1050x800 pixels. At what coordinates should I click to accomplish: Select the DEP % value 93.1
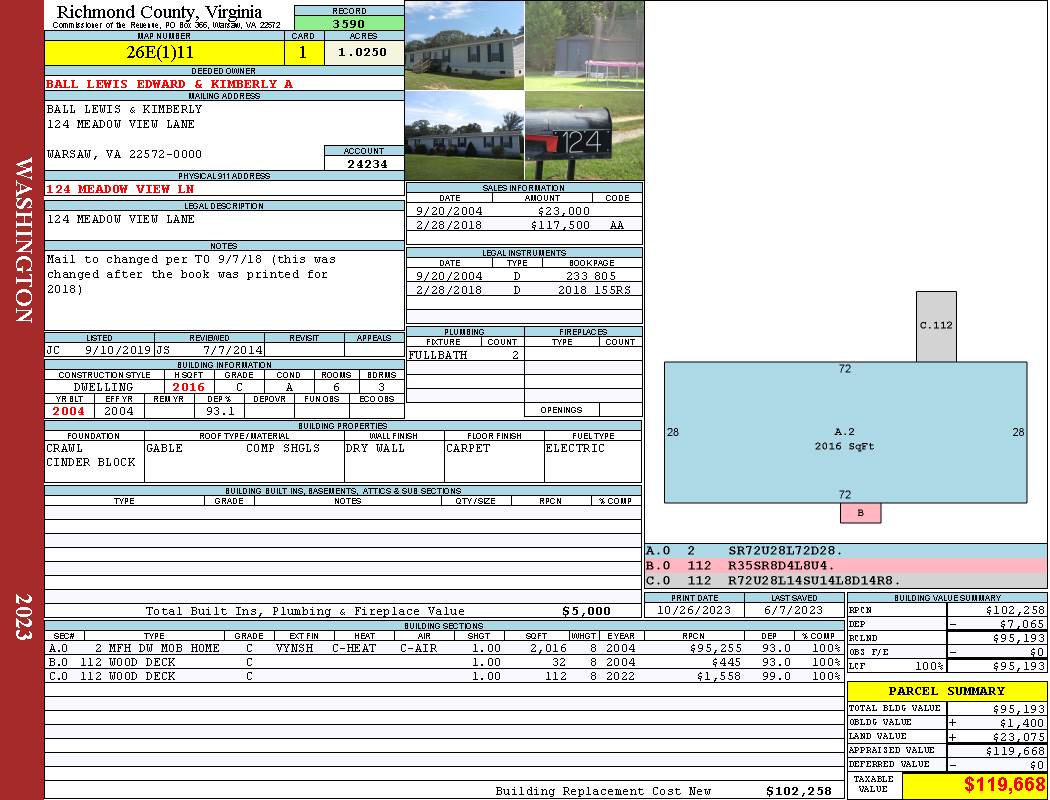pyautogui.click(x=220, y=411)
